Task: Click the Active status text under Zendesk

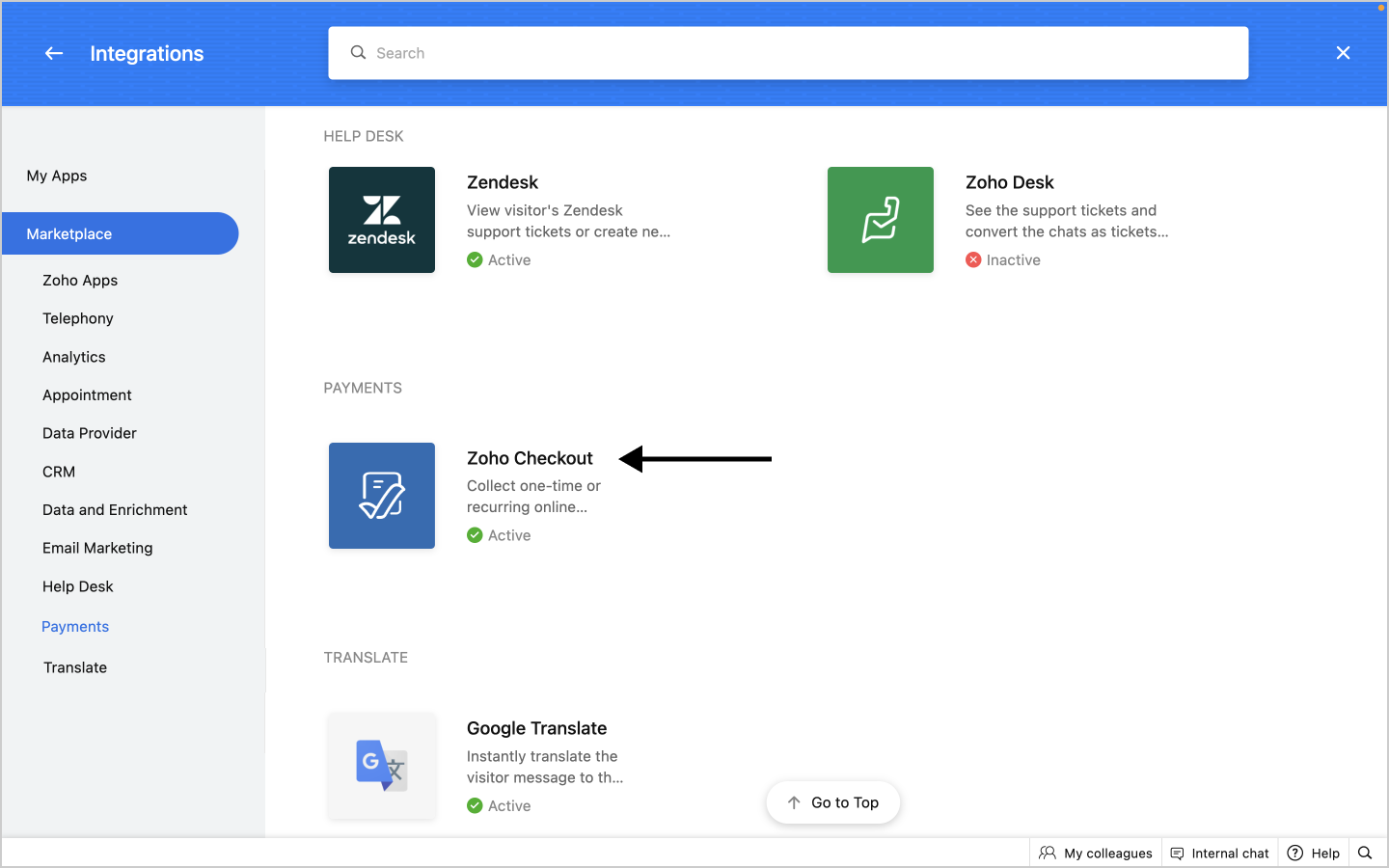Action: pyautogui.click(x=509, y=259)
